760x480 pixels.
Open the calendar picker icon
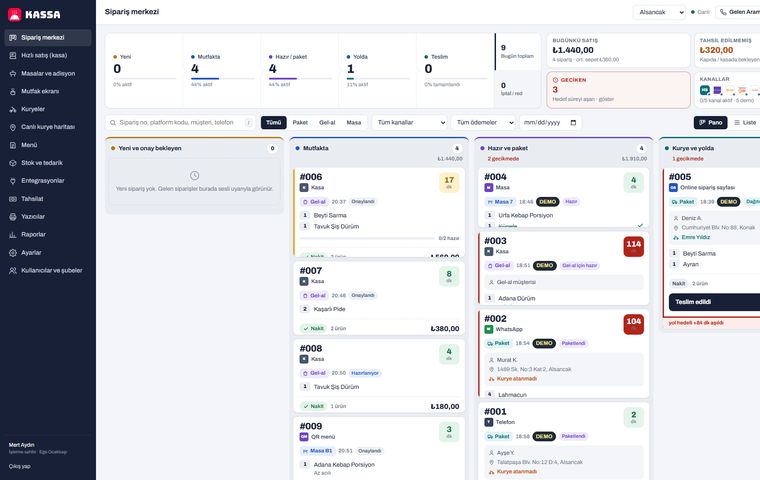pos(573,123)
